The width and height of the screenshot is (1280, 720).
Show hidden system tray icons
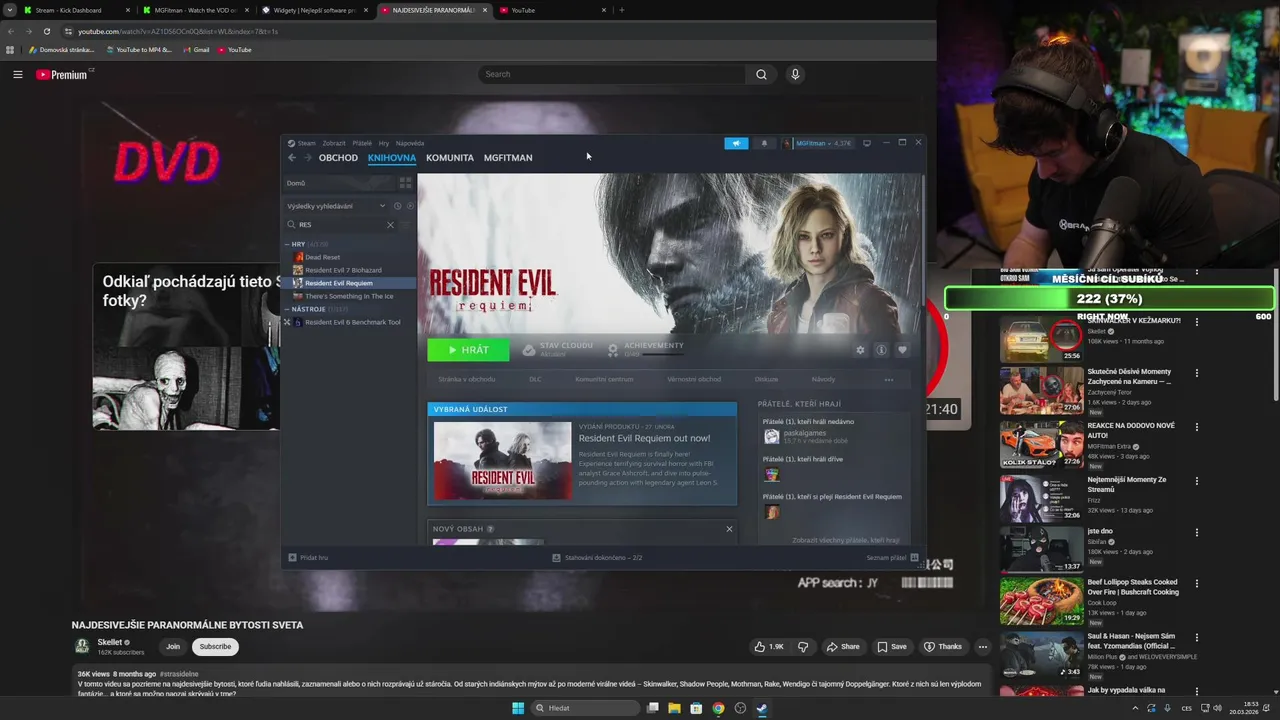tap(1135, 708)
